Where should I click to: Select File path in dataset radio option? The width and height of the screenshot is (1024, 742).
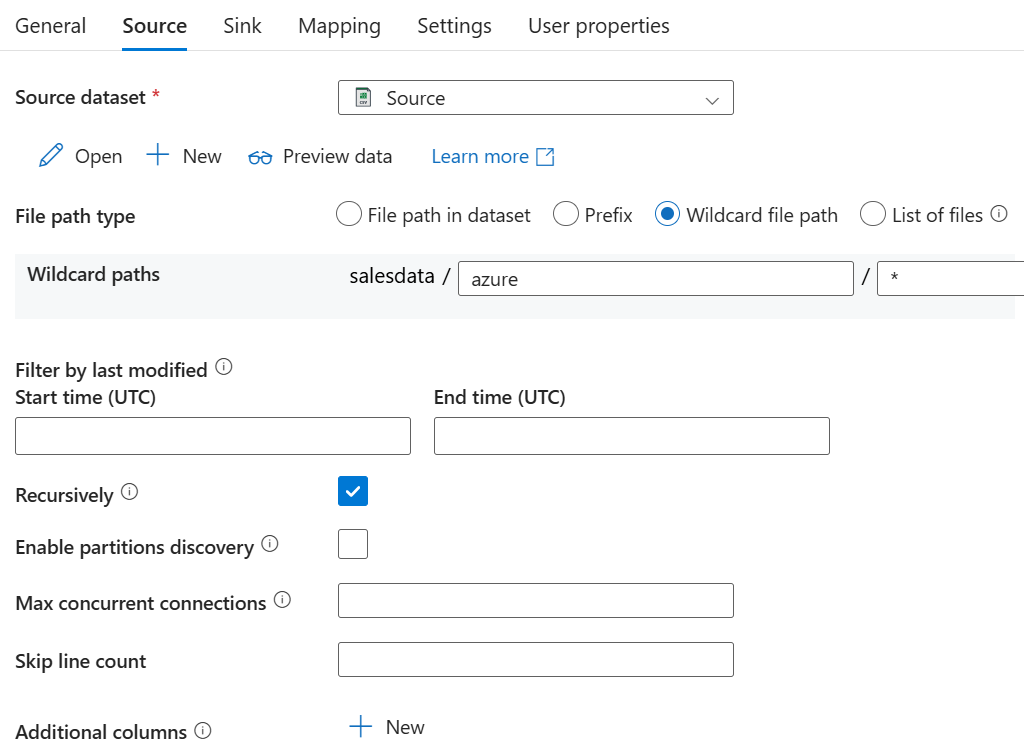348,214
